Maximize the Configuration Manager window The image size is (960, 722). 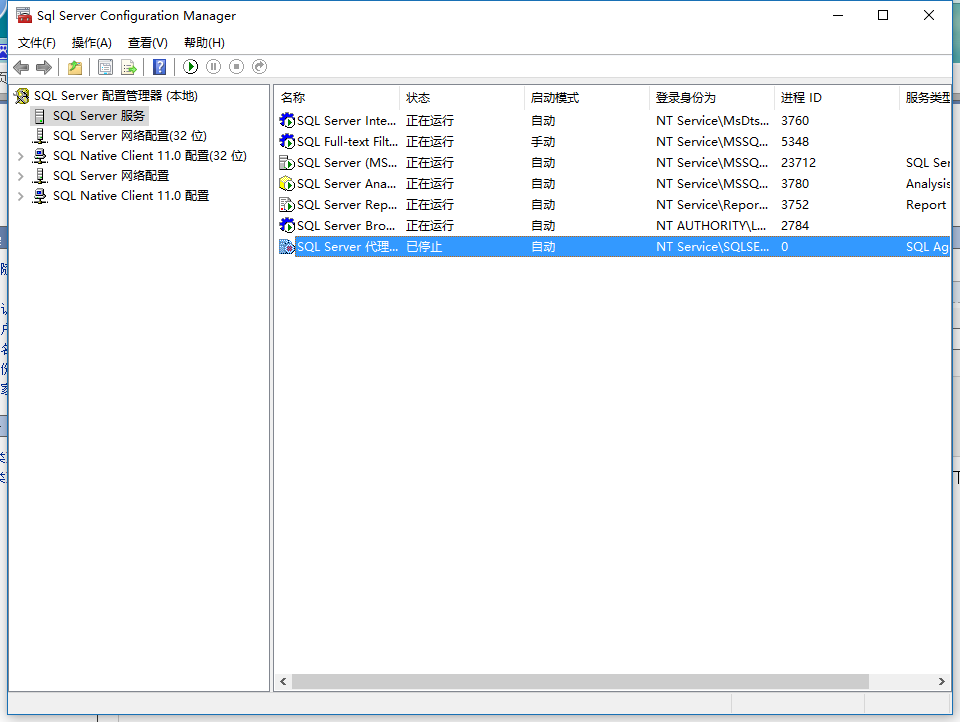coord(883,15)
